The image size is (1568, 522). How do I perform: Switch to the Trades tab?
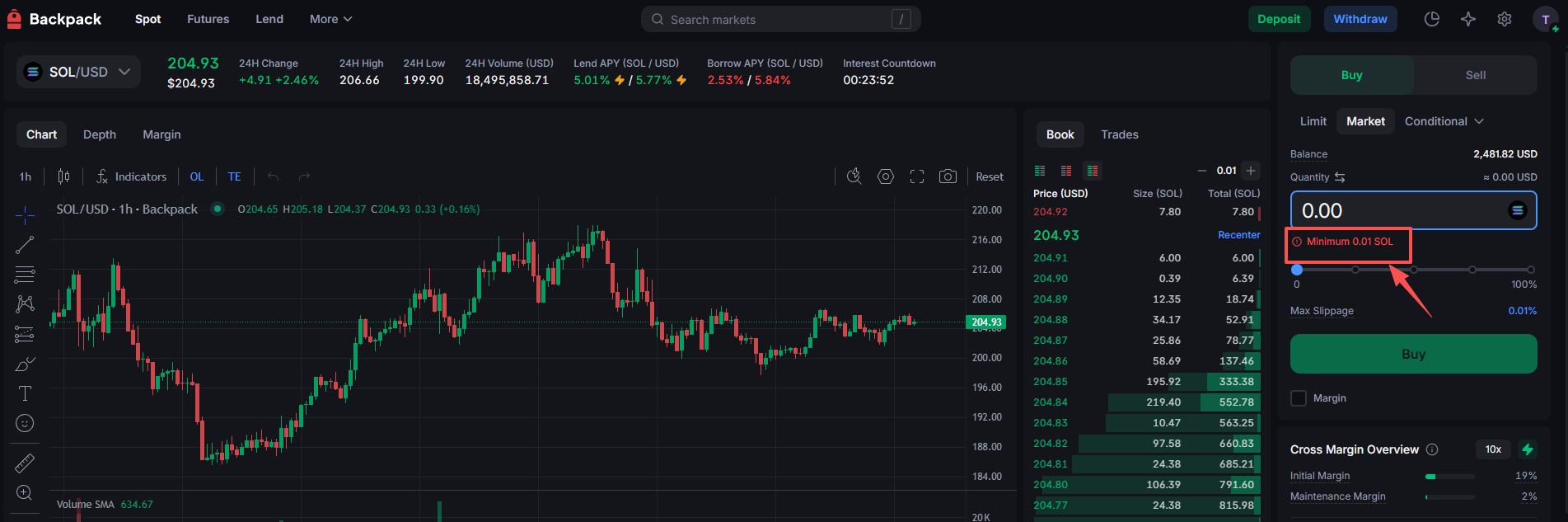tap(1119, 134)
